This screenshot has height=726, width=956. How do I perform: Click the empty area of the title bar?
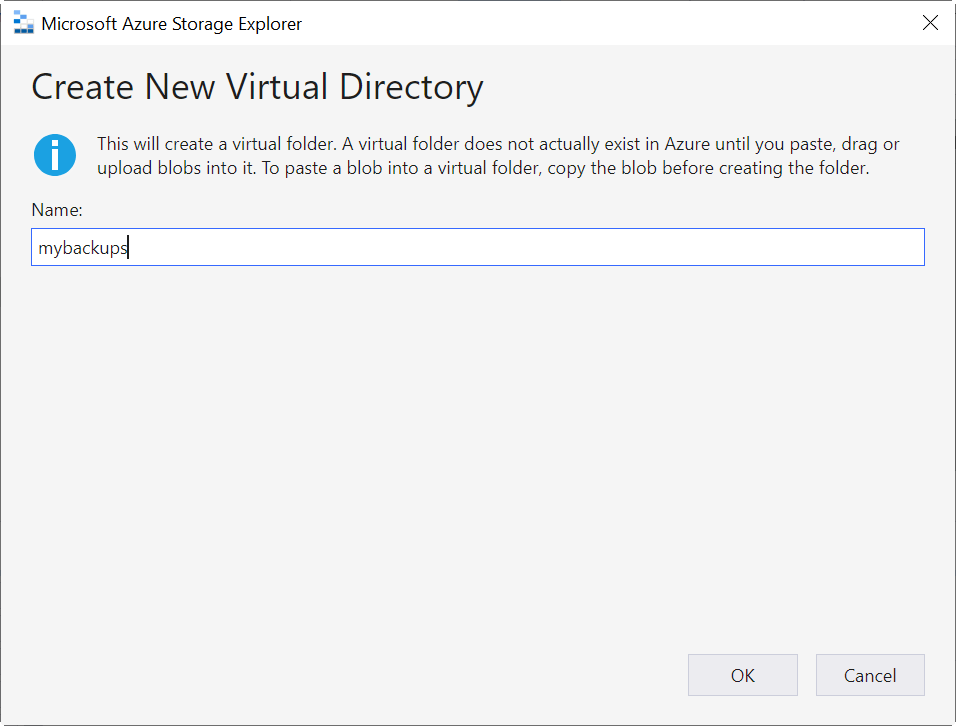600,23
